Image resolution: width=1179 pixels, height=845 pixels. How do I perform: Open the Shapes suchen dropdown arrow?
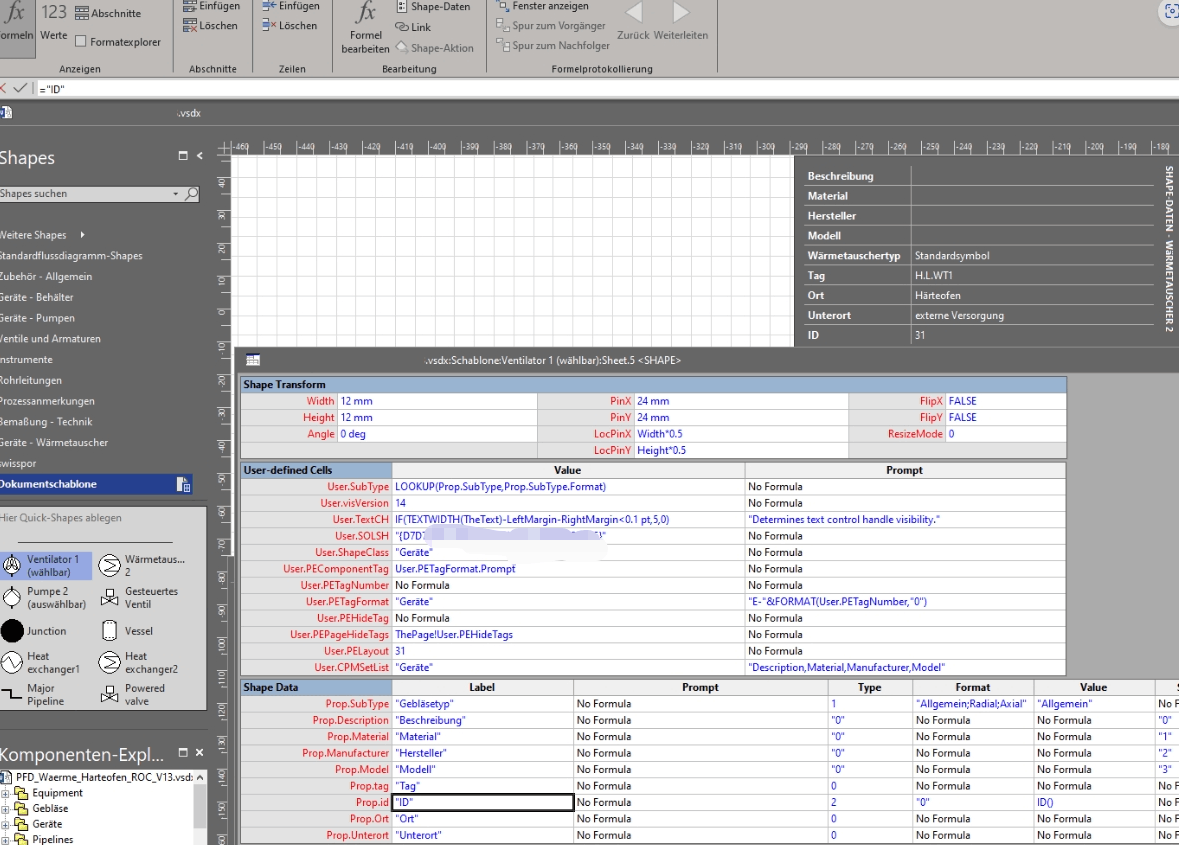tap(176, 194)
